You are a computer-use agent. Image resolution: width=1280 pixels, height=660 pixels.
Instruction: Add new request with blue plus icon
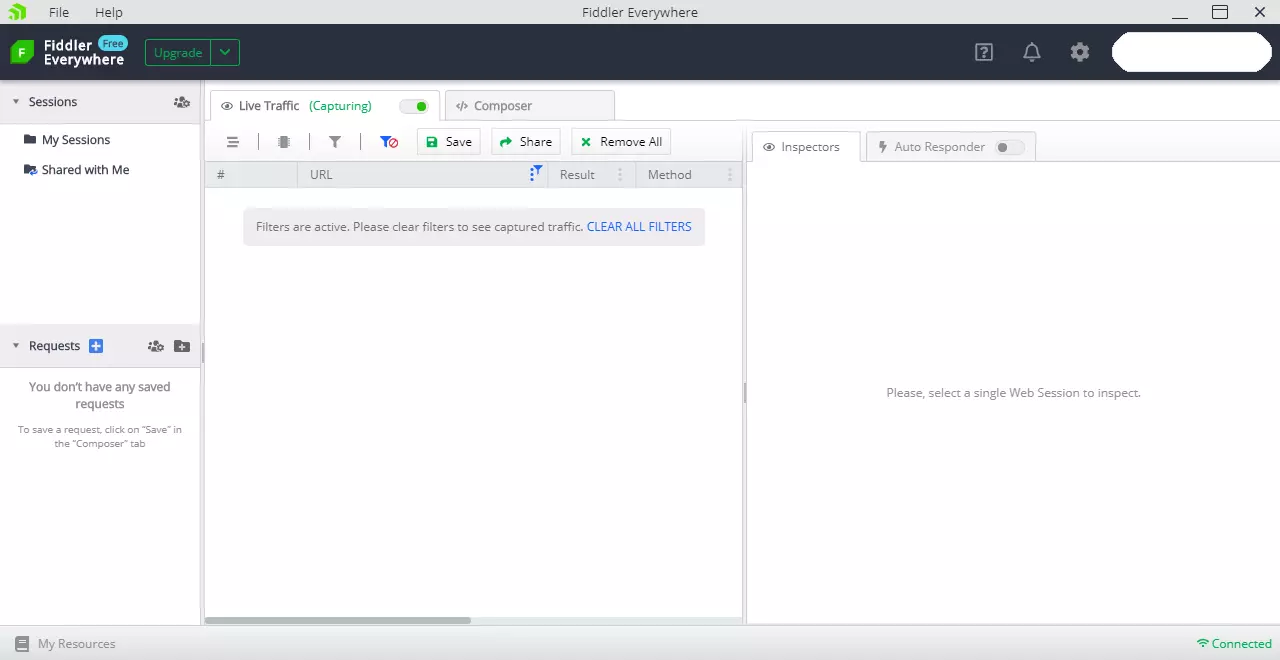click(96, 346)
